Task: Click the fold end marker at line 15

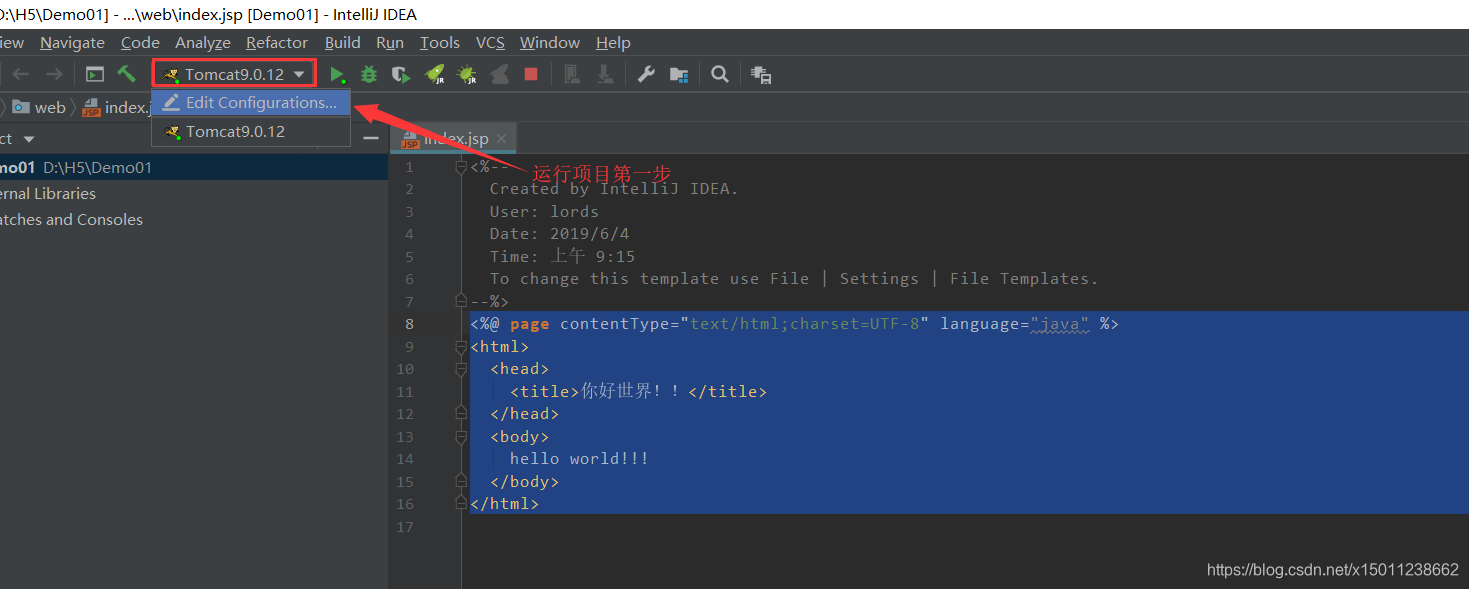Action: point(461,481)
